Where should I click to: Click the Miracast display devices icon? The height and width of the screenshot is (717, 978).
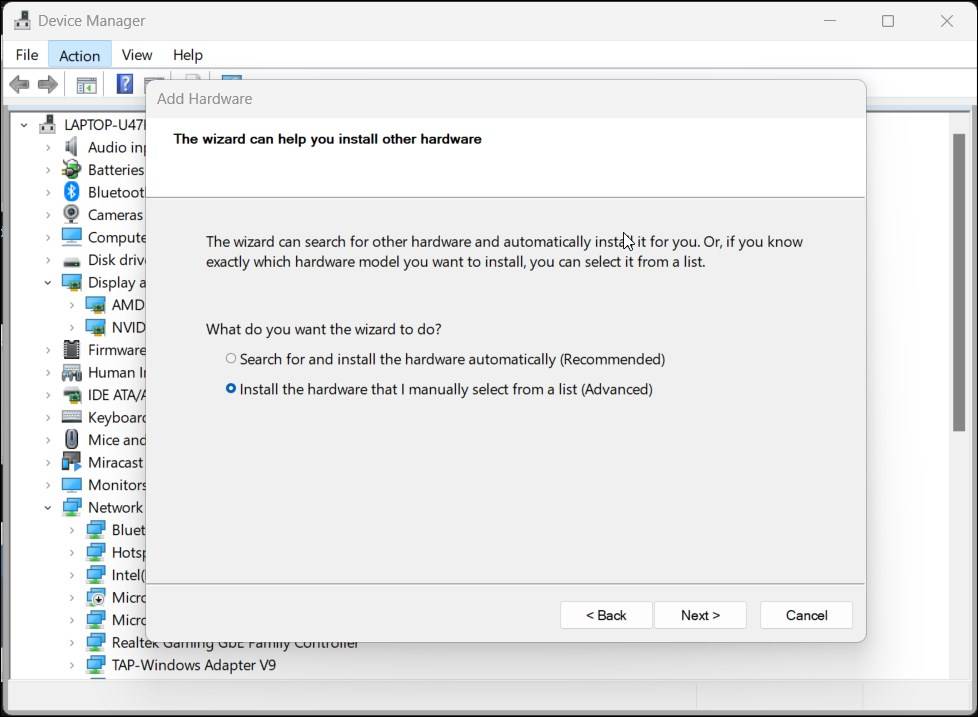click(x=72, y=462)
